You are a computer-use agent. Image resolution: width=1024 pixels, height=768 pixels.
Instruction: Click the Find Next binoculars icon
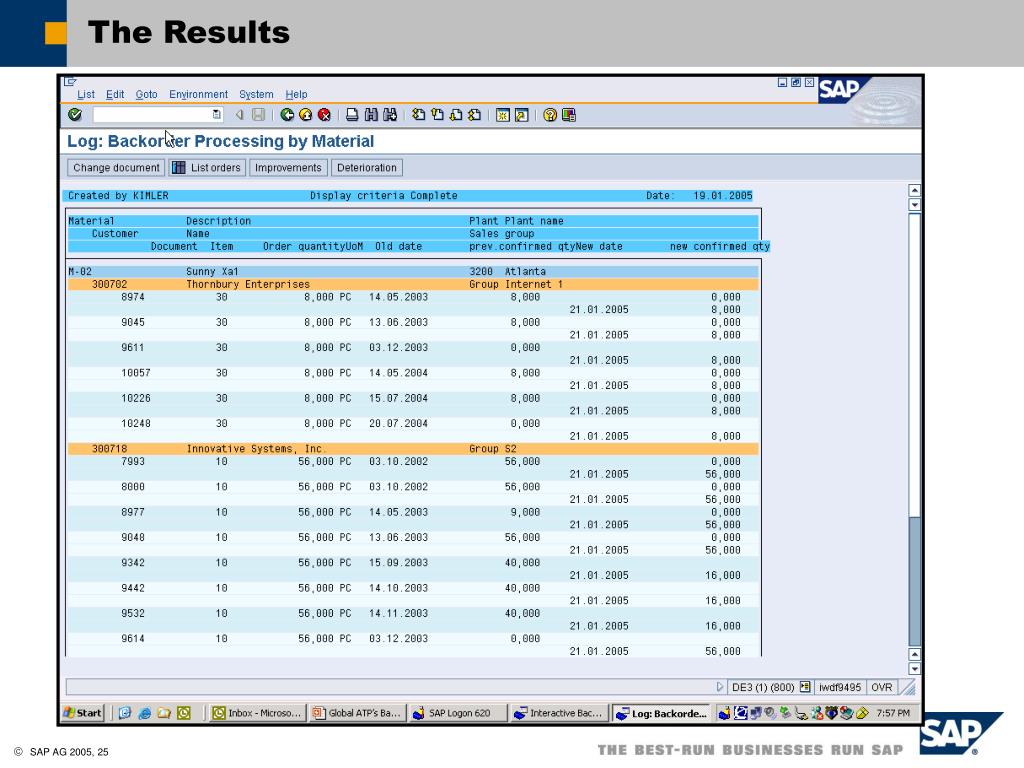coord(390,115)
